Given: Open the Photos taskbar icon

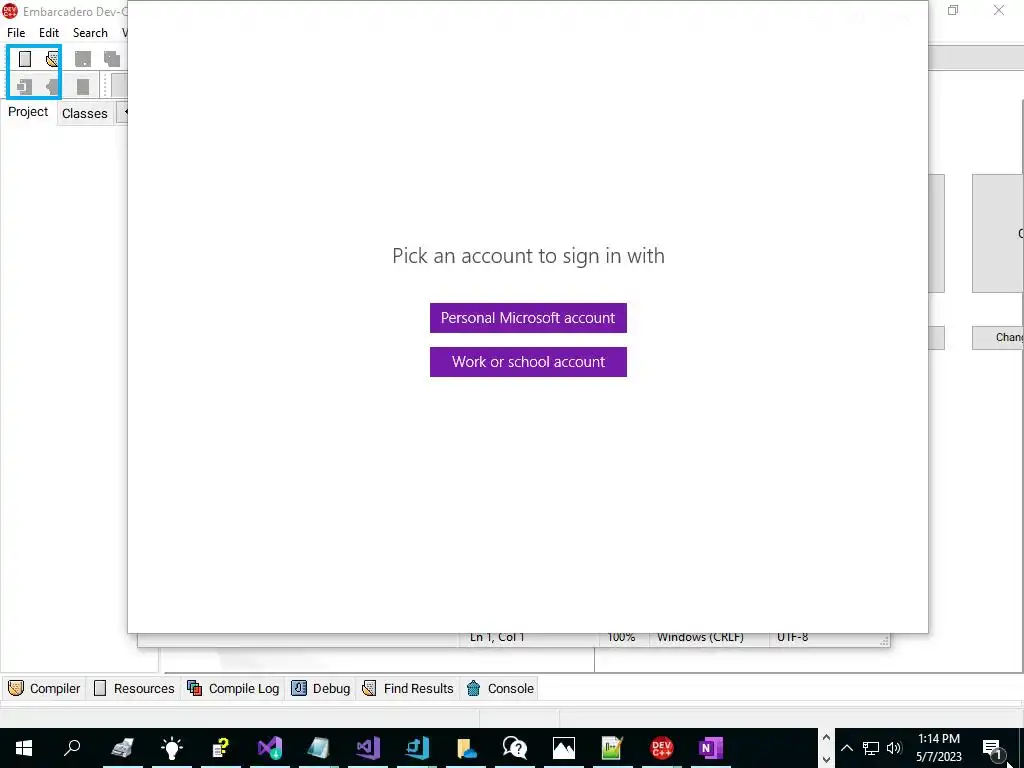Looking at the screenshot, I should tap(564, 748).
